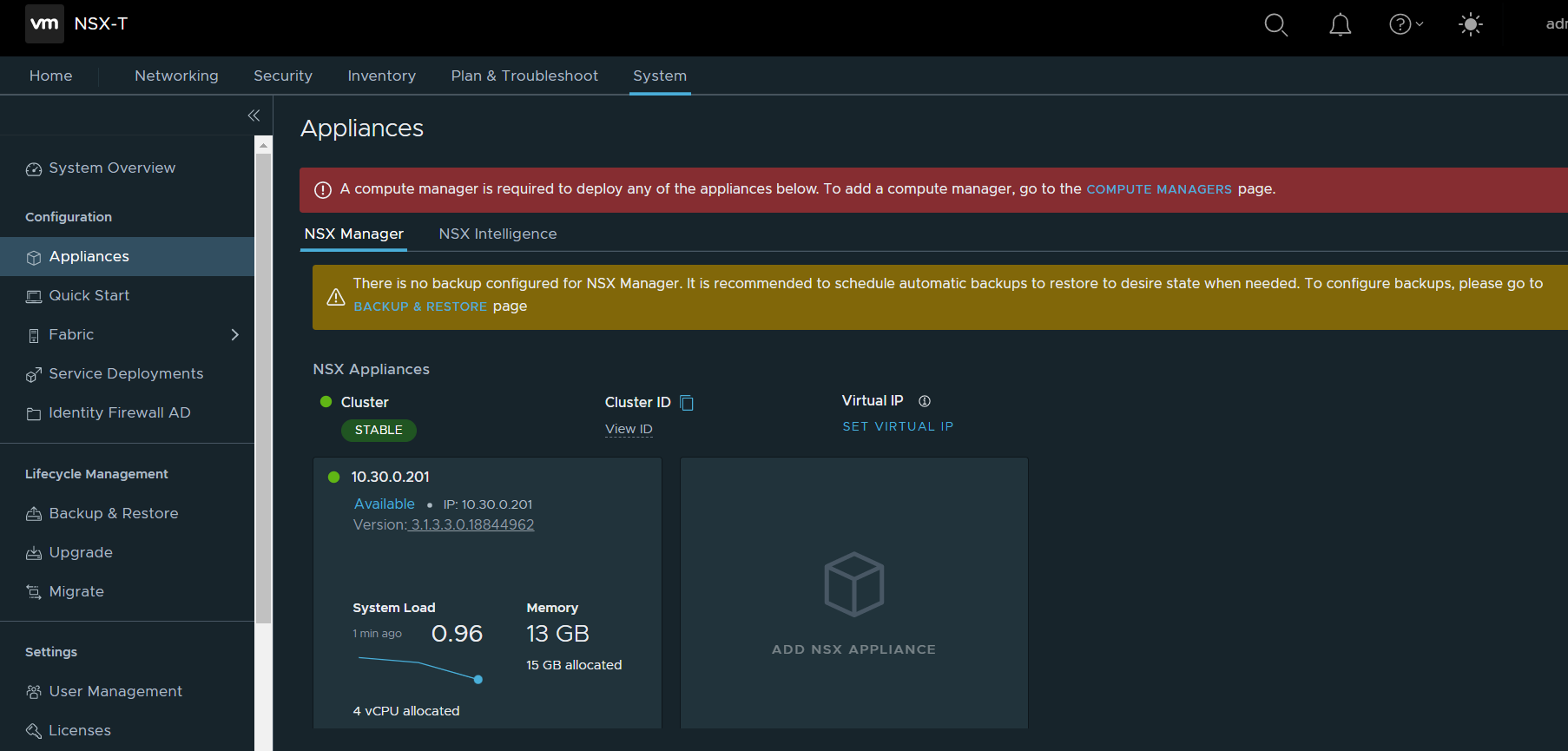Click the Upgrade icon in sidebar
Screen dimensions: 1568x751
pos(34,554)
